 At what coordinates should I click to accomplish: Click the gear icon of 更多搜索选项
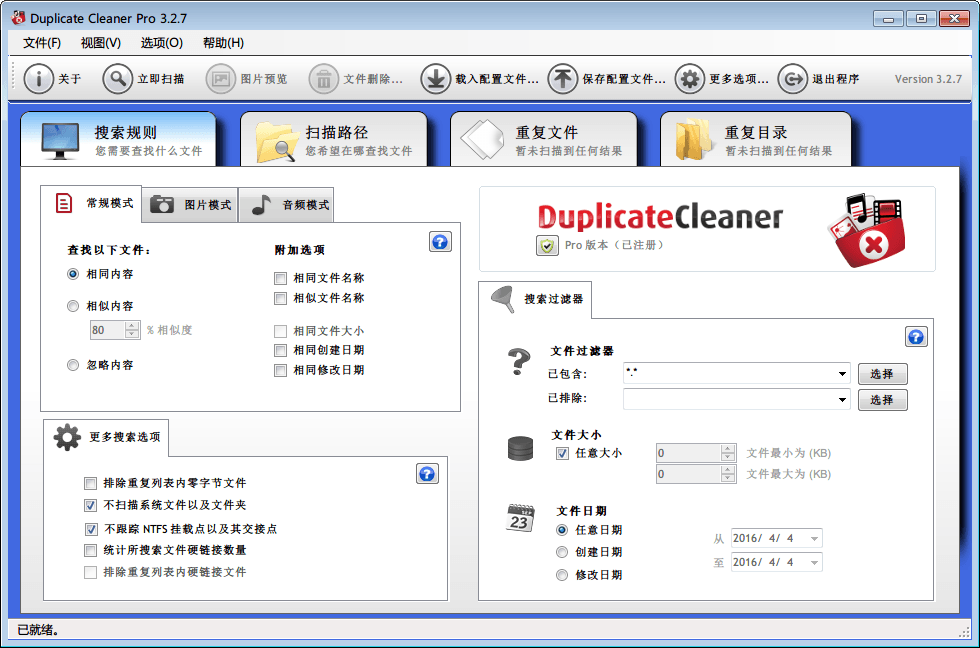pyautogui.click(x=67, y=437)
